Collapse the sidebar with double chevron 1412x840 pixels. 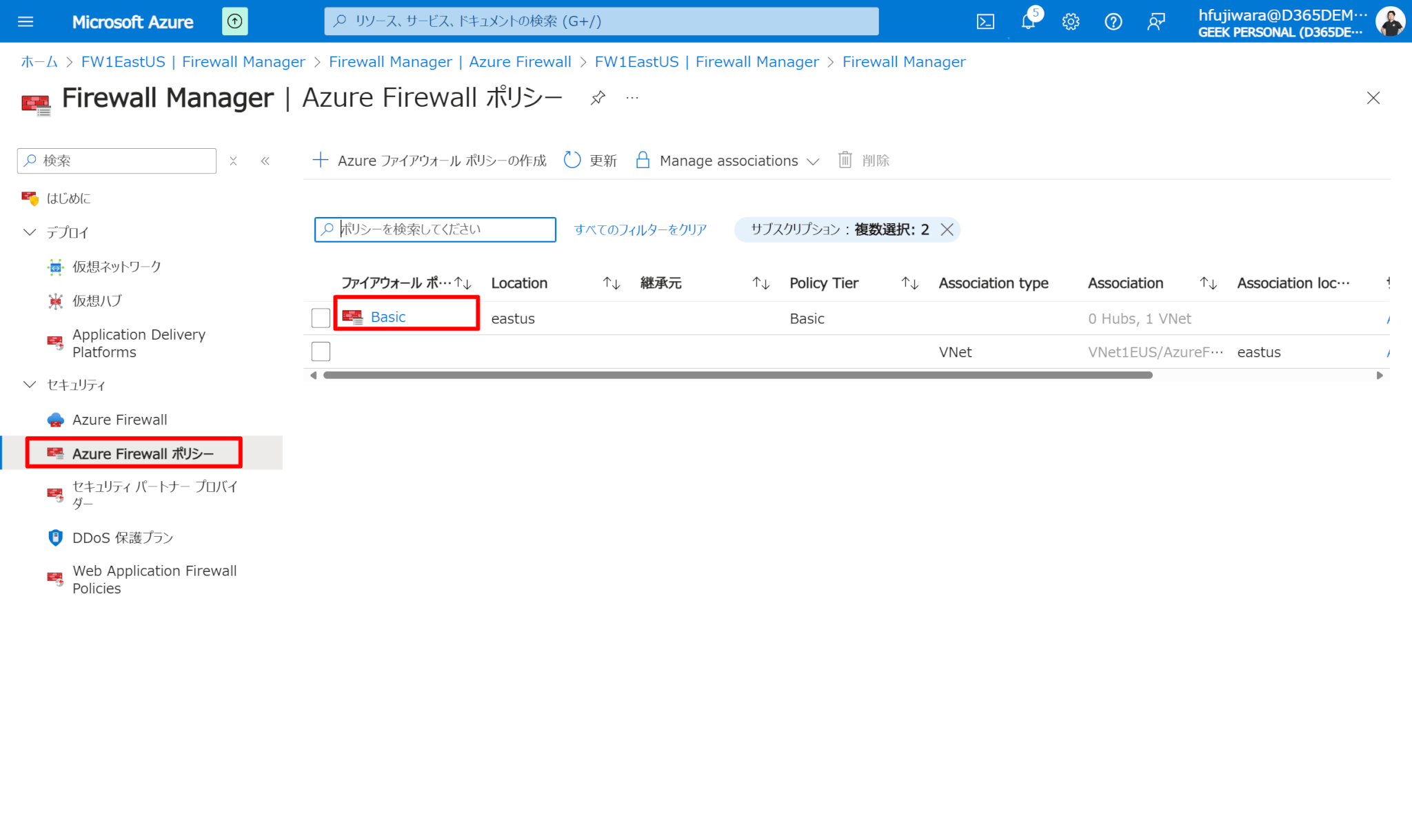click(x=265, y=161)
